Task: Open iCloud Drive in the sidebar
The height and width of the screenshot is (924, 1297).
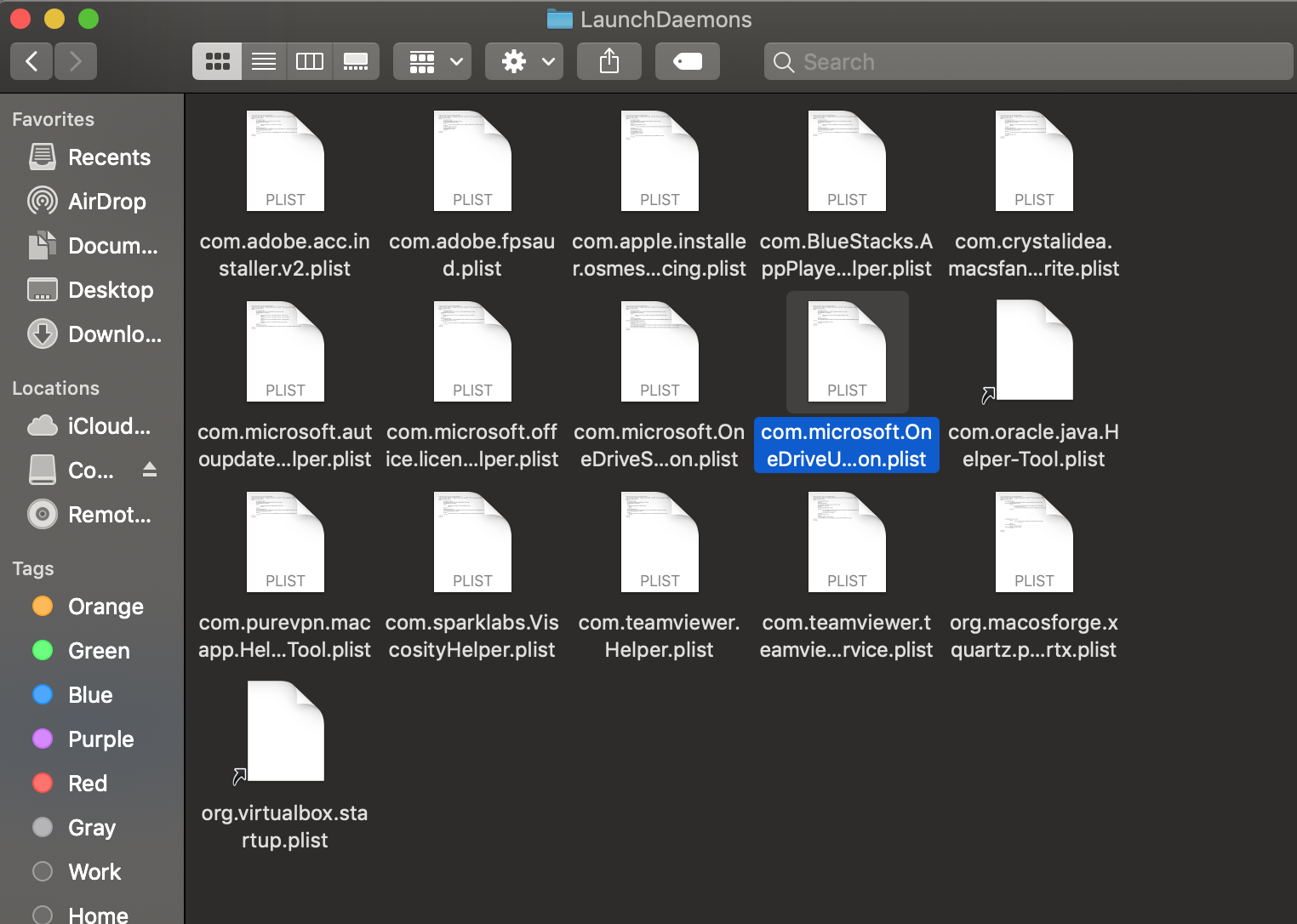Action: pos(94,425)
